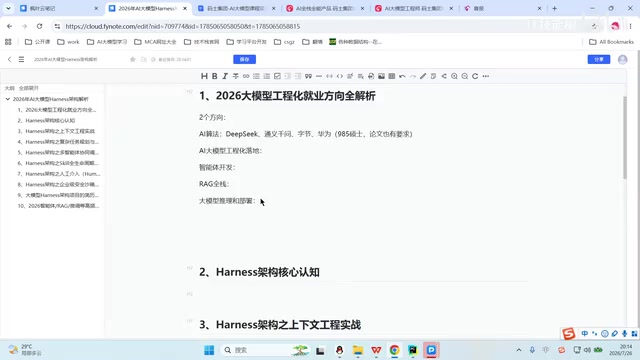
Task: Insert a blockquote via quote icon
Action: coord(308,76)
